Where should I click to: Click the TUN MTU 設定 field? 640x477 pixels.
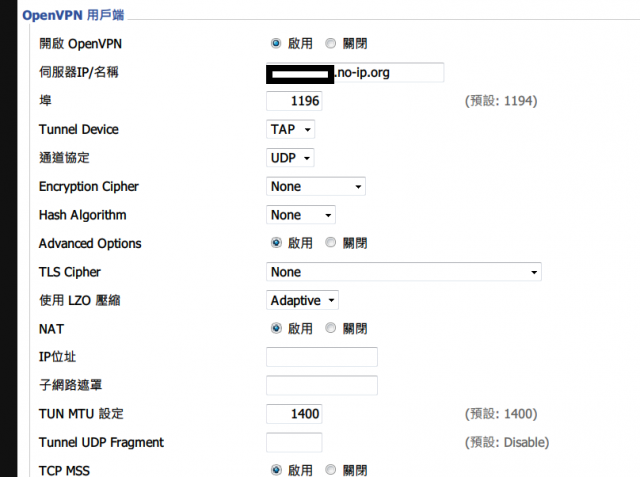pos(294,414)
